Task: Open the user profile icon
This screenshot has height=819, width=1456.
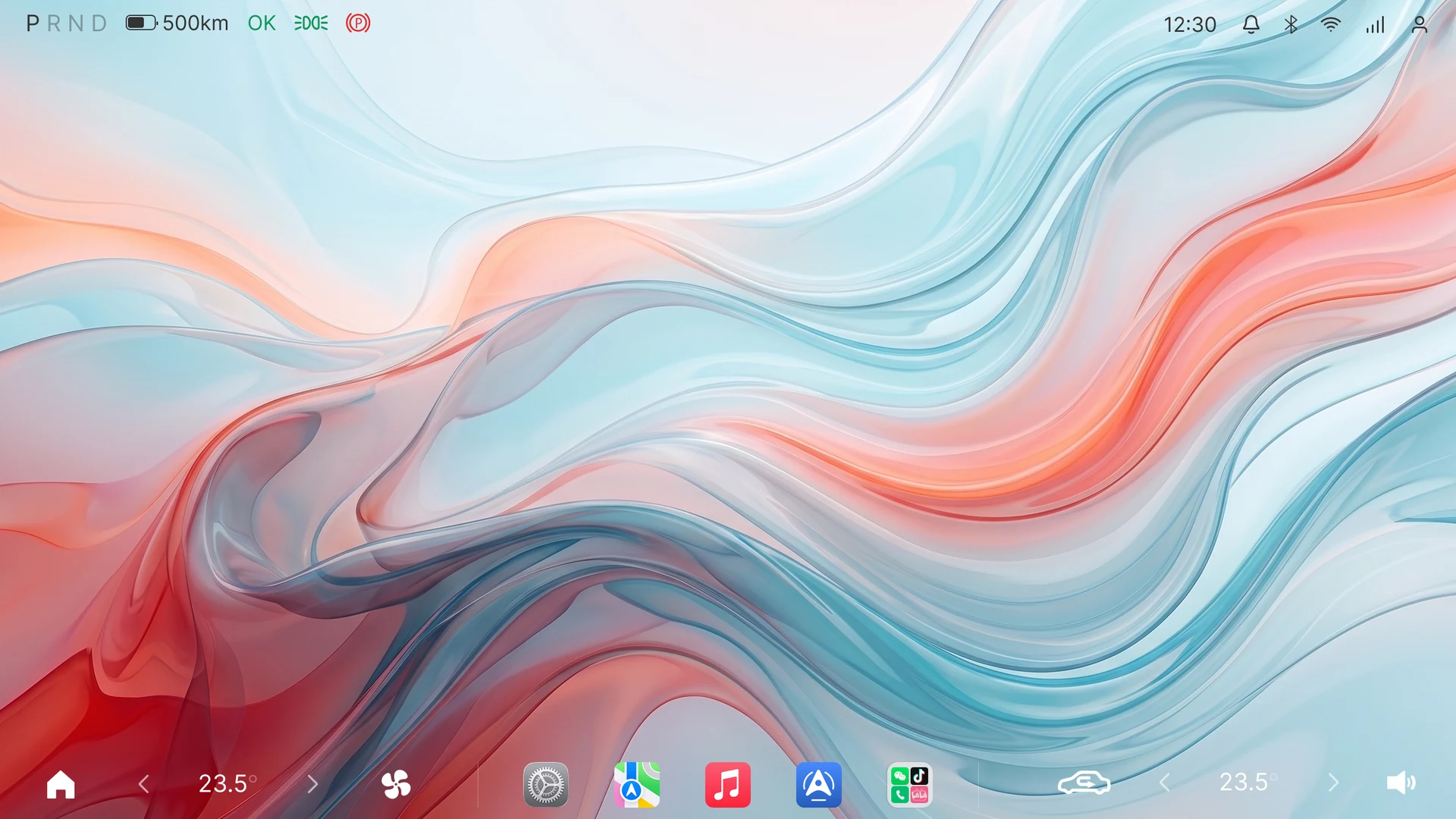Action: click(x=1420, y=24)
